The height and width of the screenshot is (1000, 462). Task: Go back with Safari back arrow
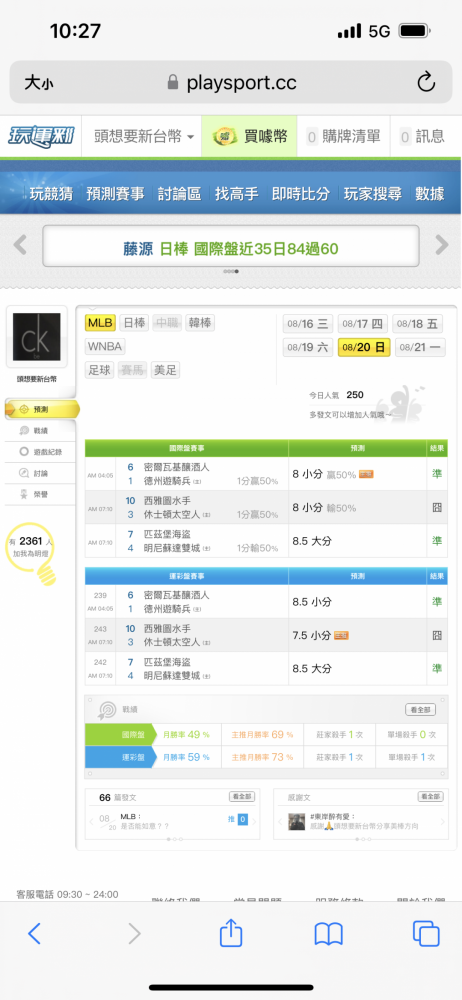(34, 934)
